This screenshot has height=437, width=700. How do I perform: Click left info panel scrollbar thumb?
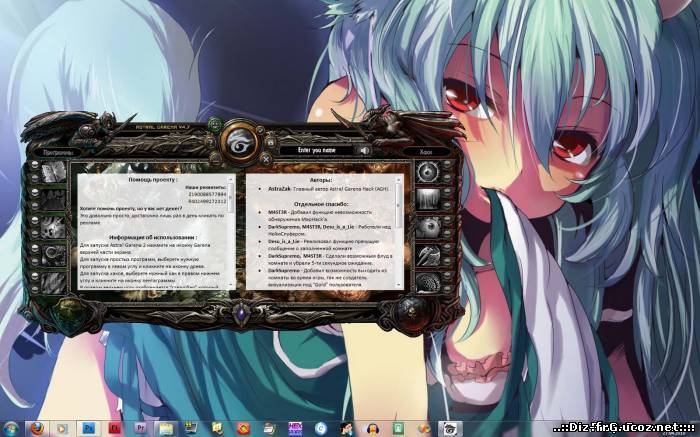[231, 196]
